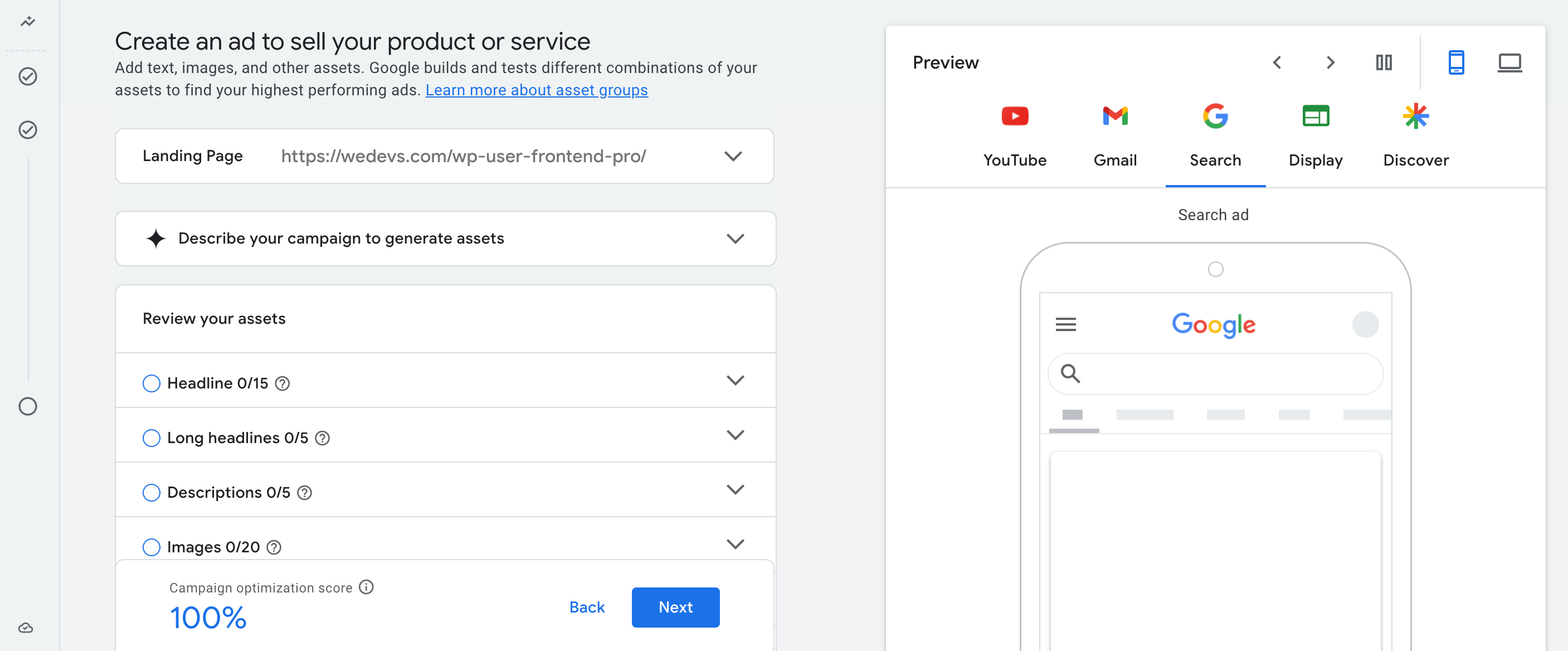Click the Gmail logo icon
Viewport: 1568px width, 651px height.
tap(1115, 116)
